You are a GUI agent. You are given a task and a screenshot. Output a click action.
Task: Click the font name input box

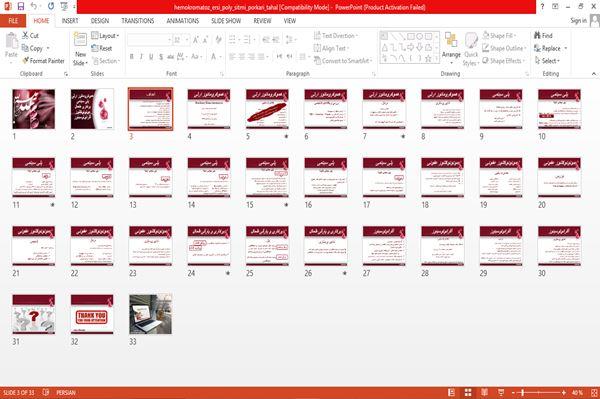coord(149,40)
